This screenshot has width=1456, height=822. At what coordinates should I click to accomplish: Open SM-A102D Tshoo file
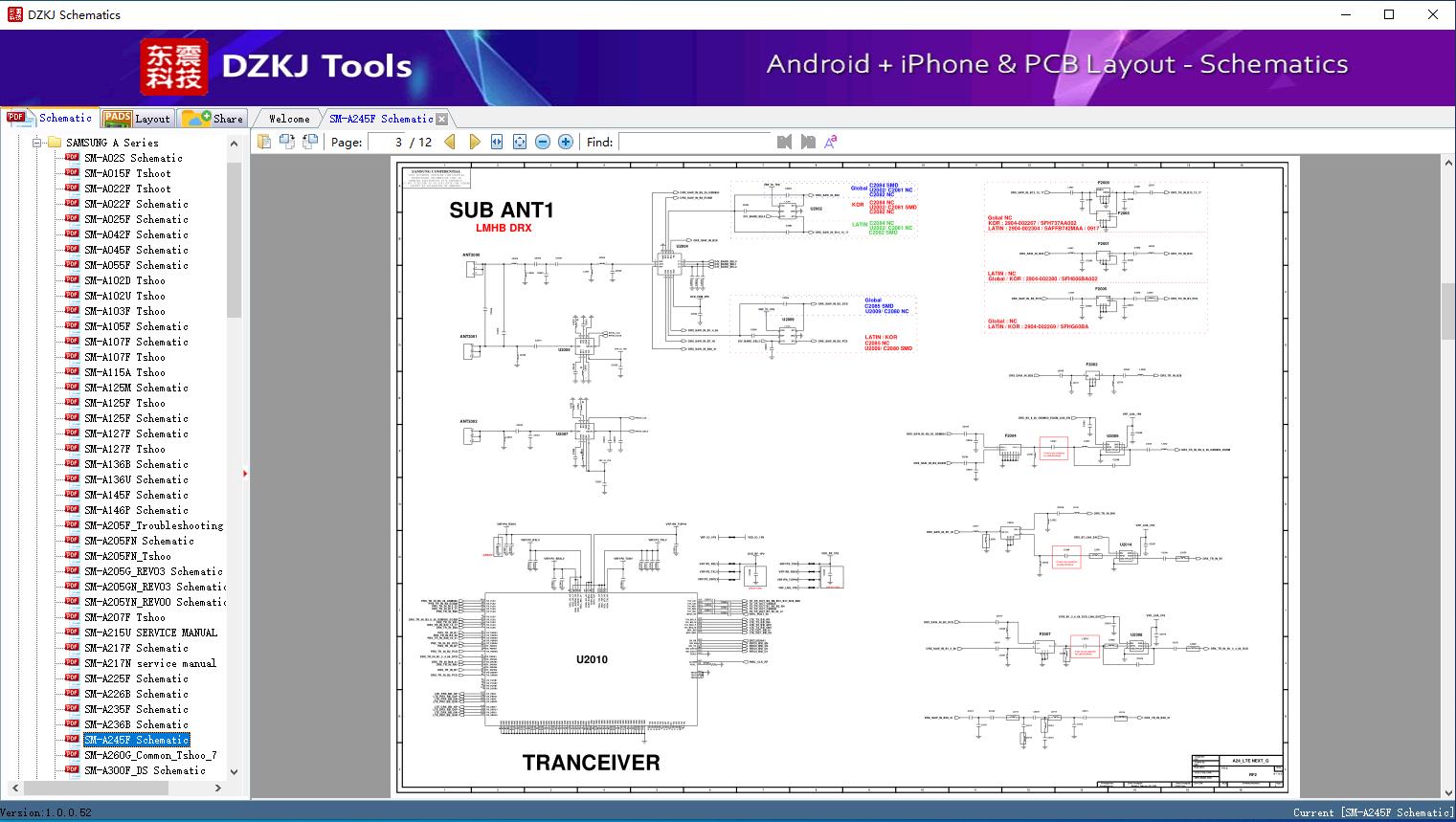(x=124, y=280)
